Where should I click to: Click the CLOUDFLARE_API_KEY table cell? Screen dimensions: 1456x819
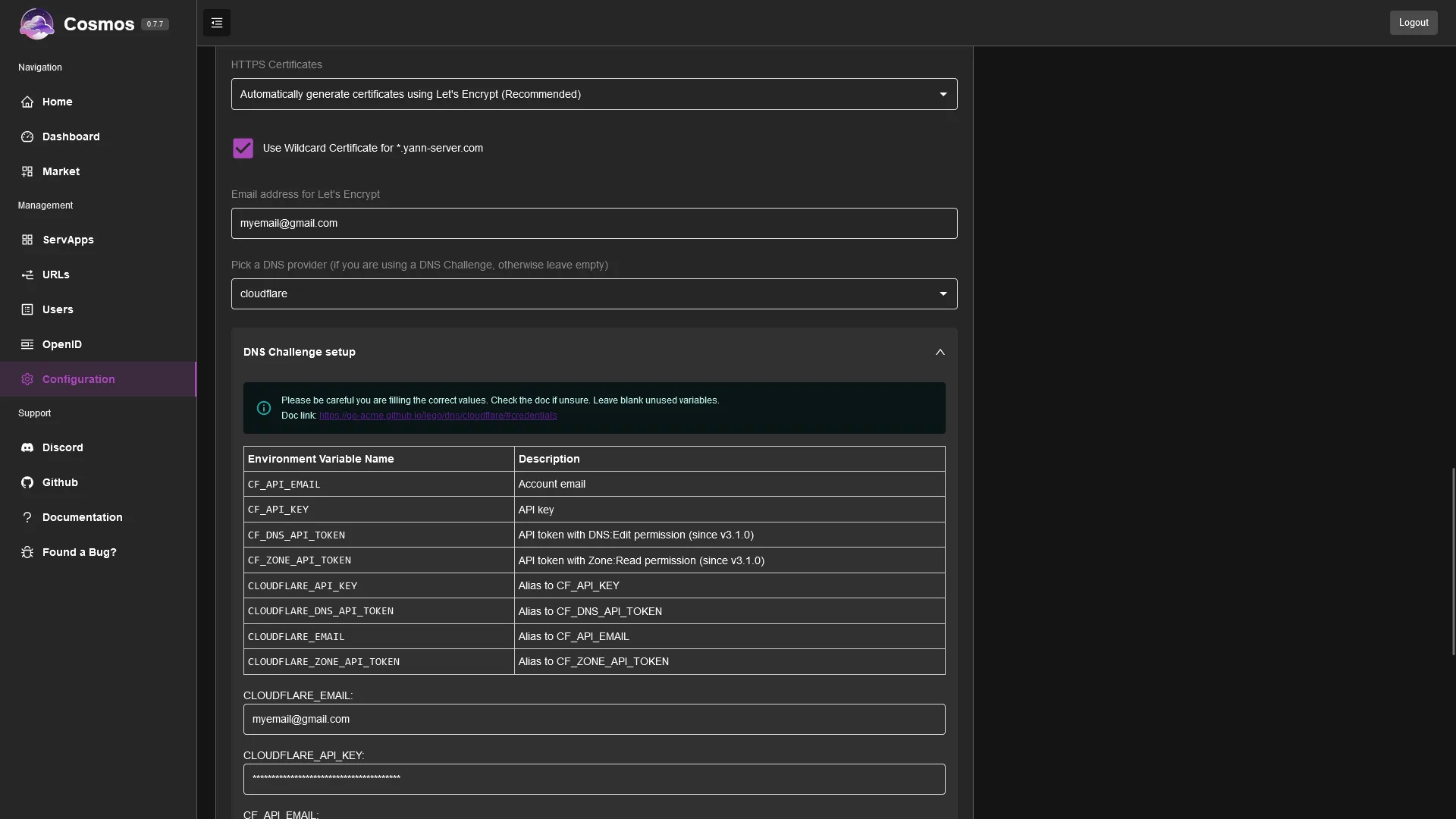pos(378,585)
